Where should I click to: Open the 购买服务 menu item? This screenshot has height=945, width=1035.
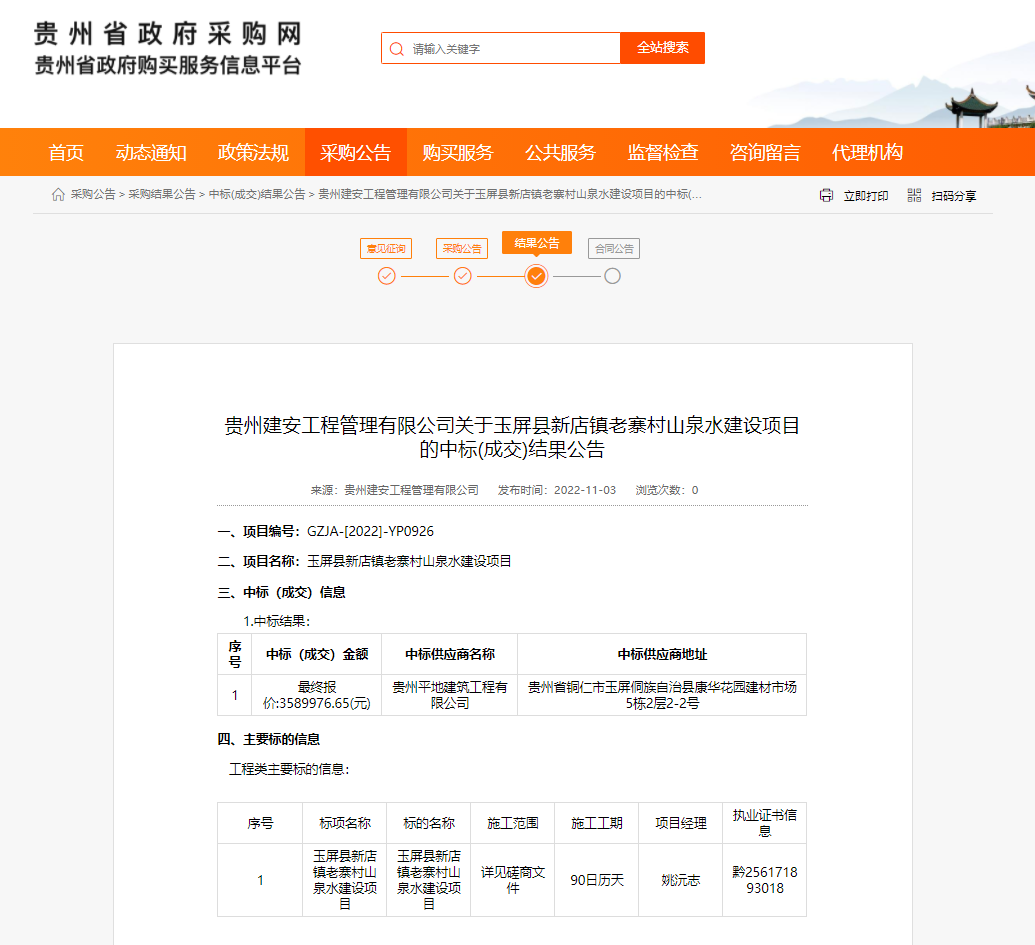(x=458, y=152)
